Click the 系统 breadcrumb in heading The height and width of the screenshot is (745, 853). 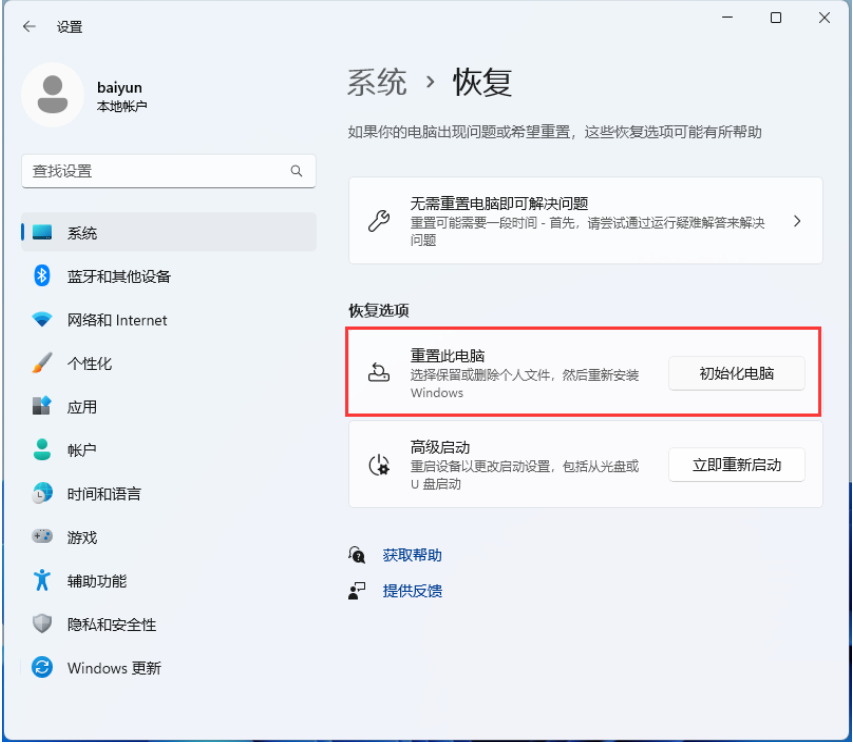click(x=377, y=83)
